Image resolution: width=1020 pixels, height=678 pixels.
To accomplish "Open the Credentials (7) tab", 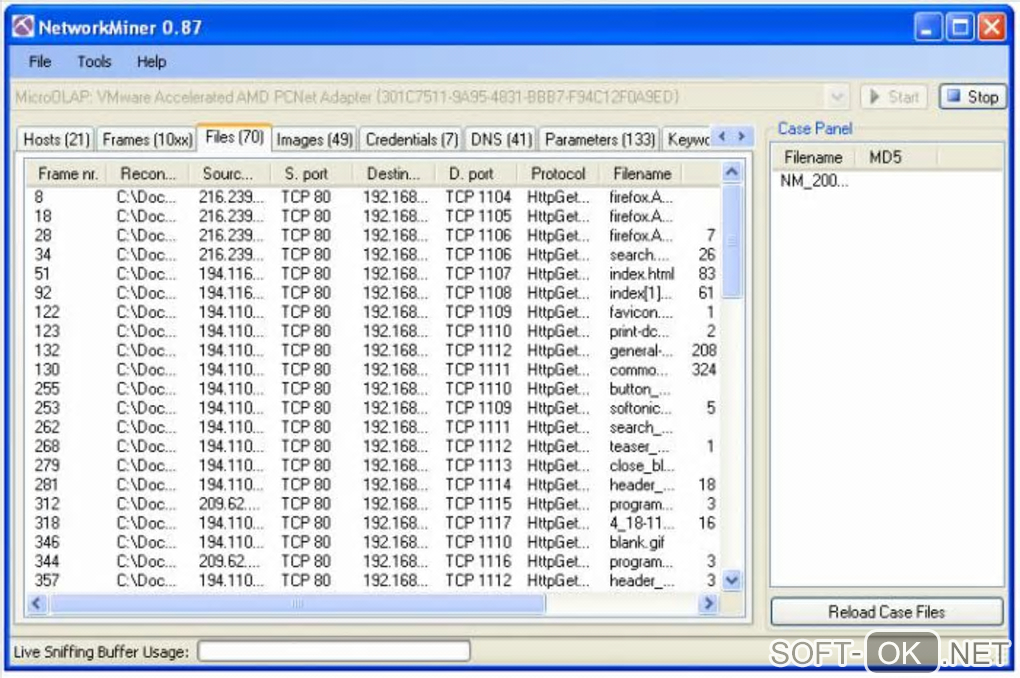I will pyautogui.click(x=411, y=139).
